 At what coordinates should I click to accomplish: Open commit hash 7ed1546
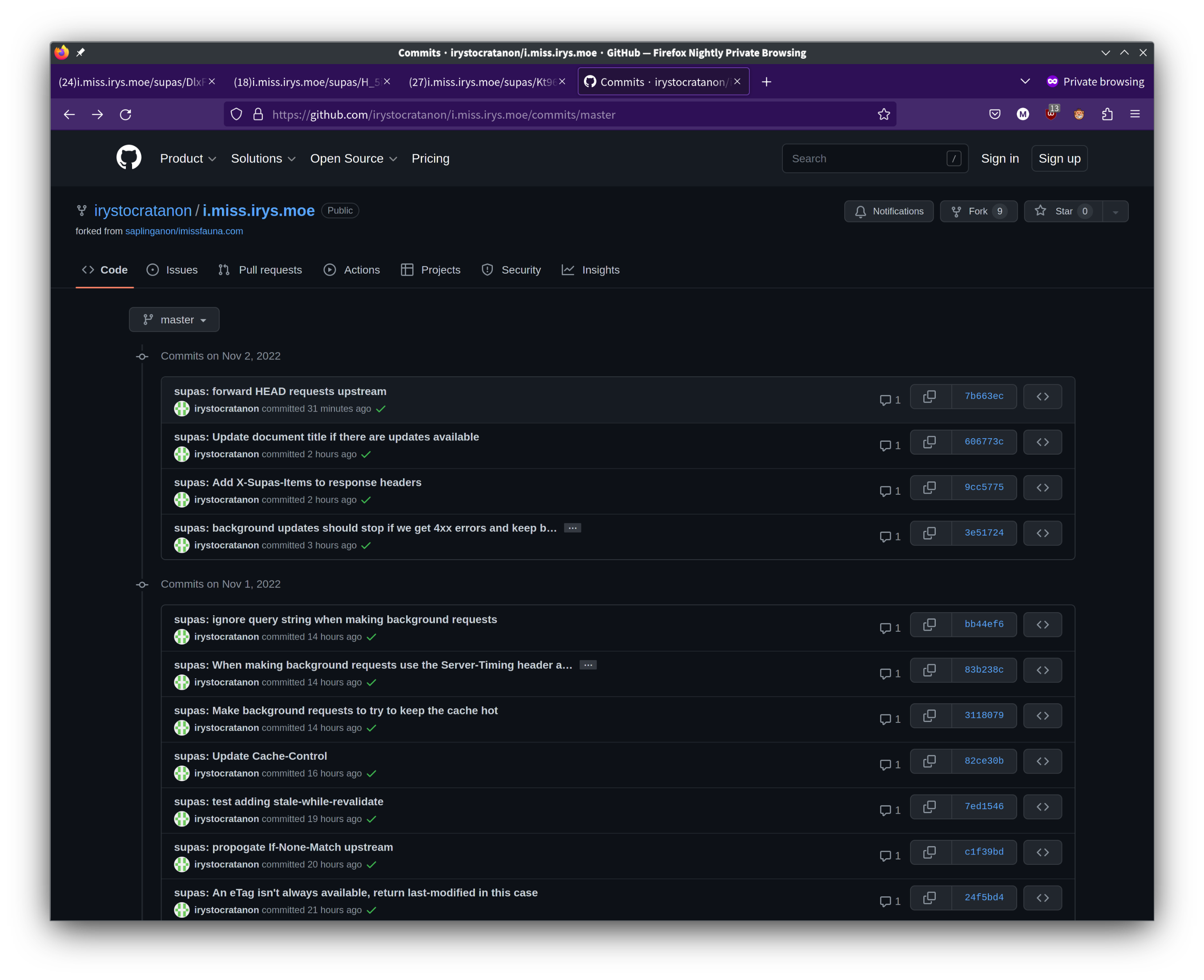click(983, 807)
